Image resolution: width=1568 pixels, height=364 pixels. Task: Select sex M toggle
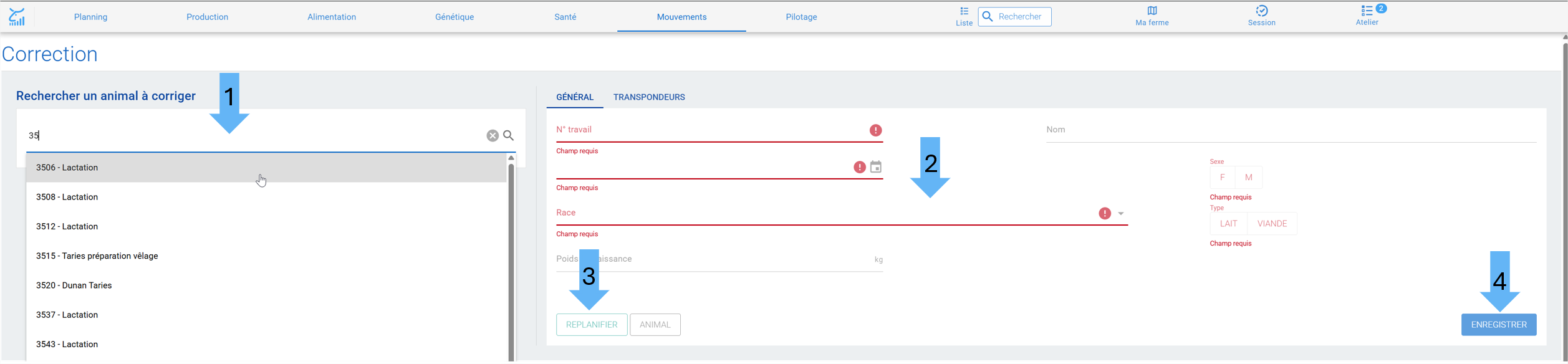coord(1249,178)
